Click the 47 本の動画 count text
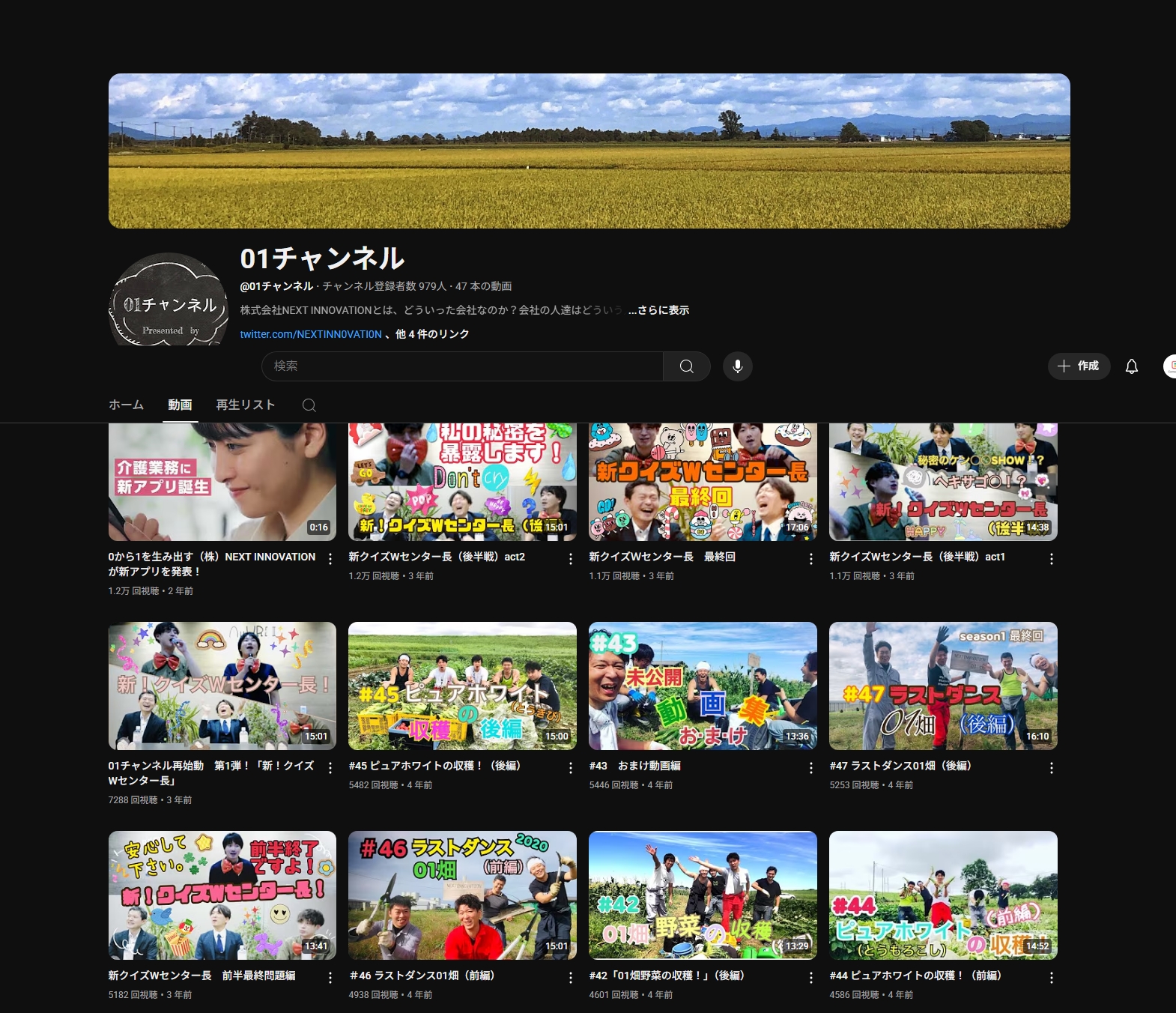Image resolution: width=1176 pixels, height=1013 pixels. [x=483, y=286]
